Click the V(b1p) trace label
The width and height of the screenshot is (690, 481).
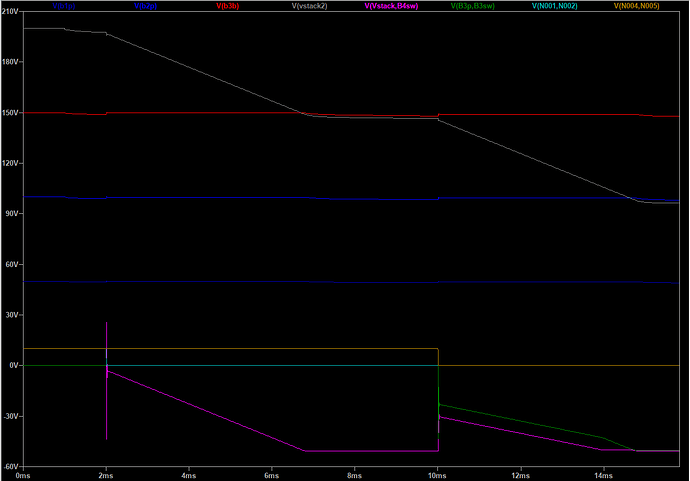point(64,6)
